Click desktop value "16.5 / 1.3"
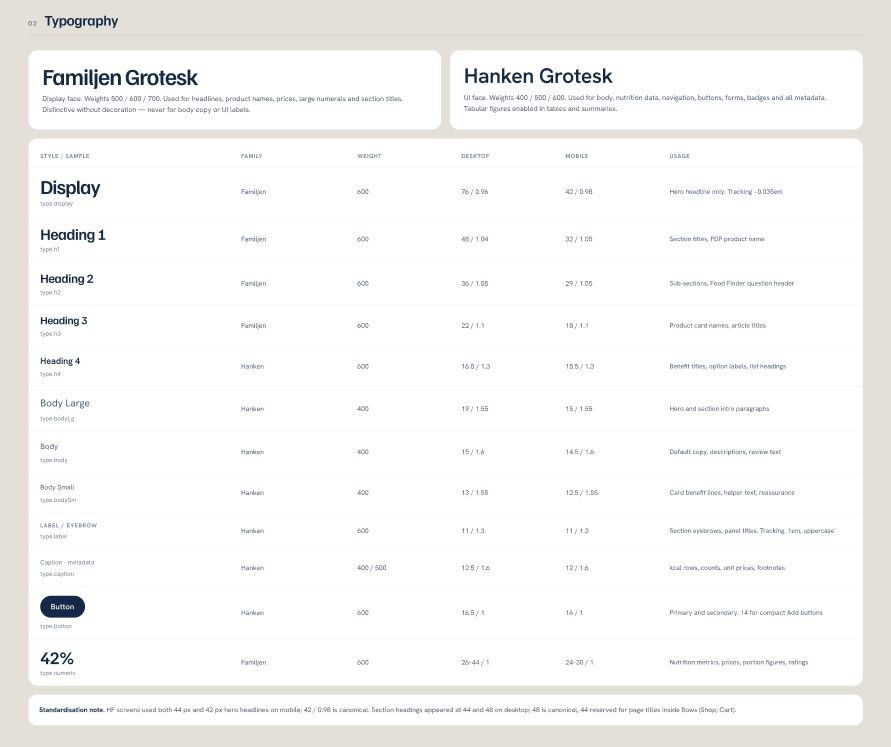 click(476, 366)
